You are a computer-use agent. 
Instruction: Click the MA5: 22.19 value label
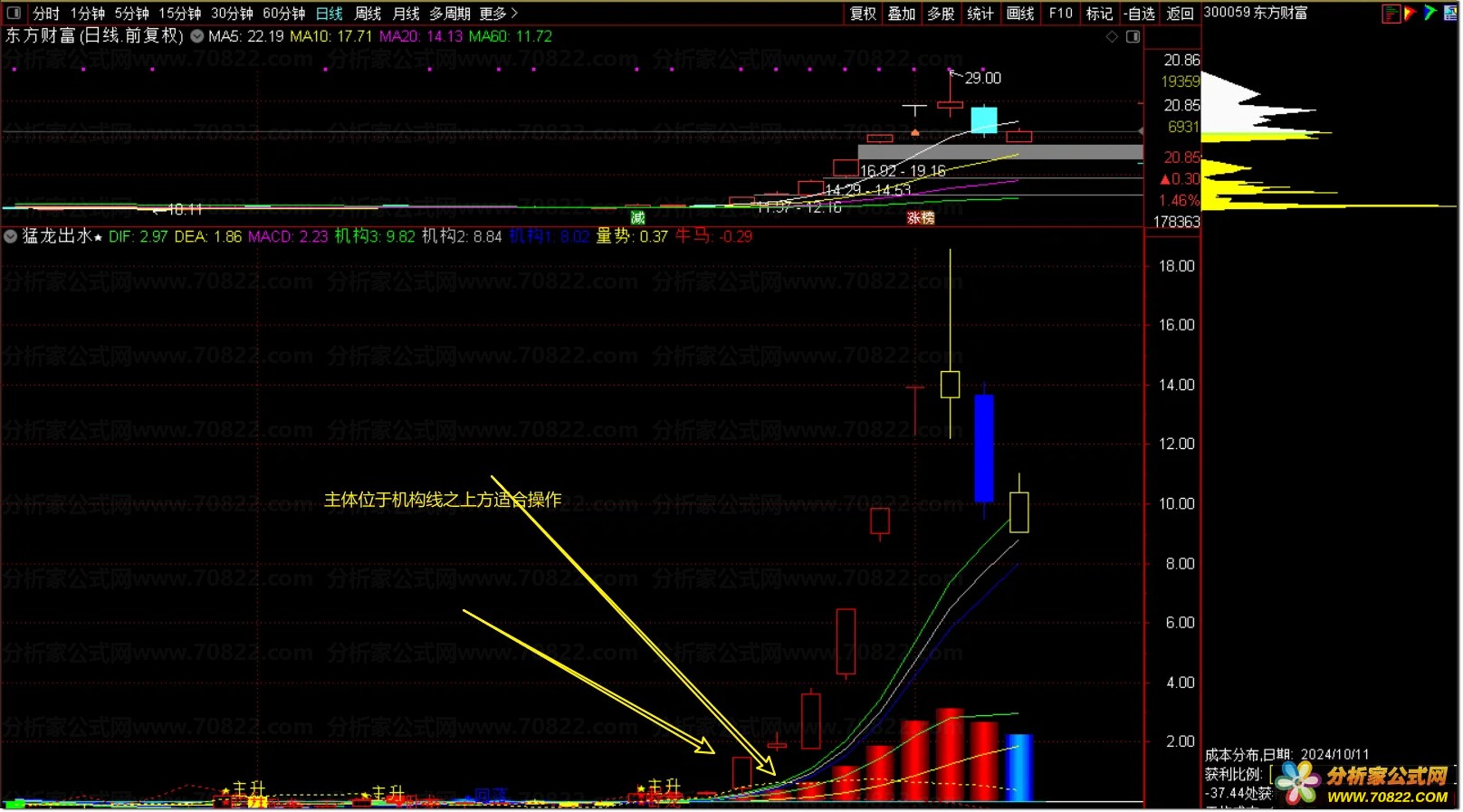[245, 36]
